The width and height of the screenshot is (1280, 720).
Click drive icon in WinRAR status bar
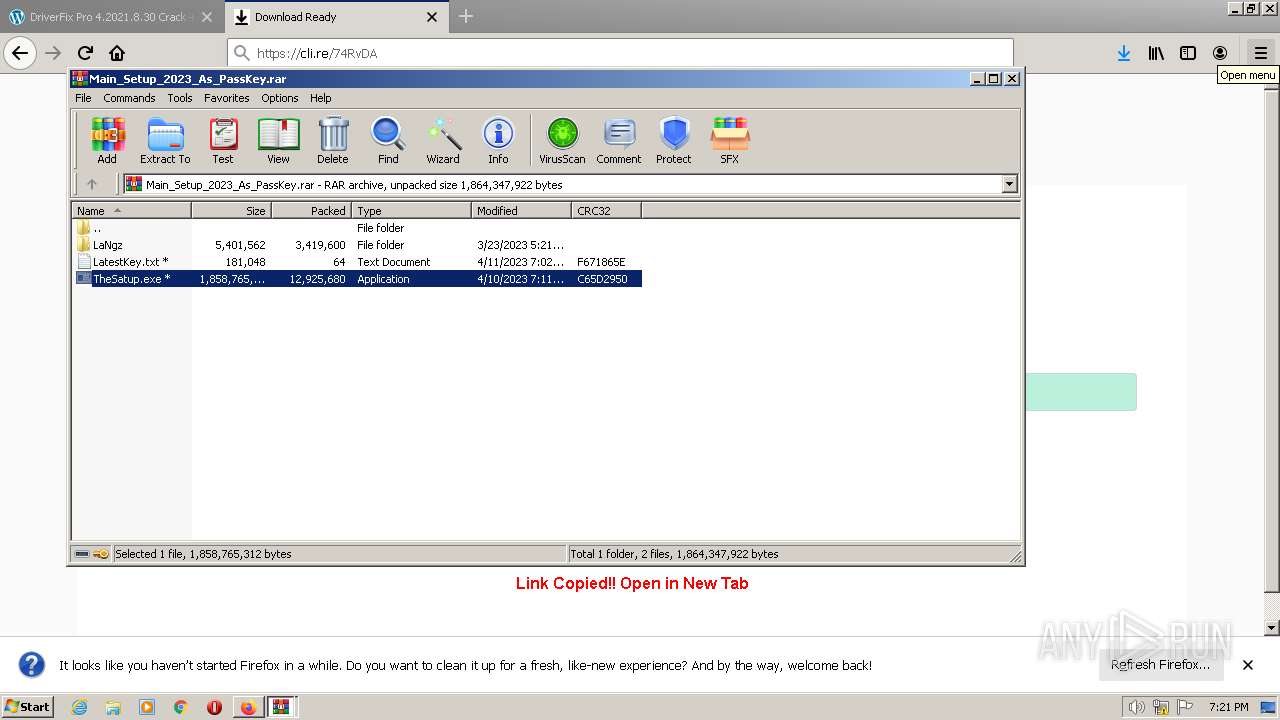tap(82, 554)
